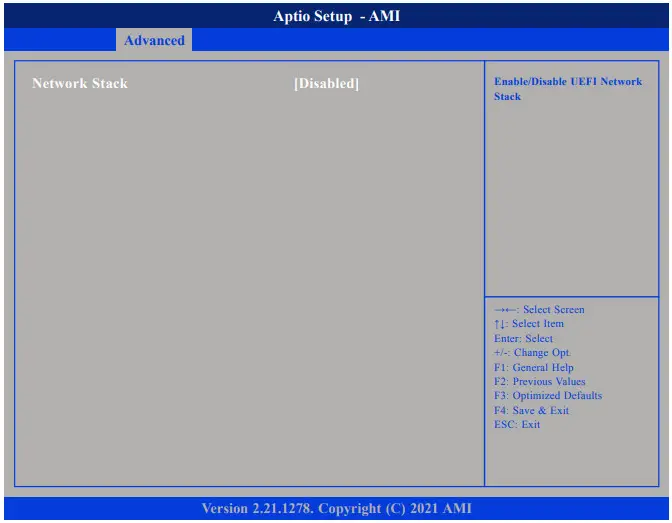The image size is (672, 523).
Task: Select the Advanced tab
Action: (x=154, y=40)
